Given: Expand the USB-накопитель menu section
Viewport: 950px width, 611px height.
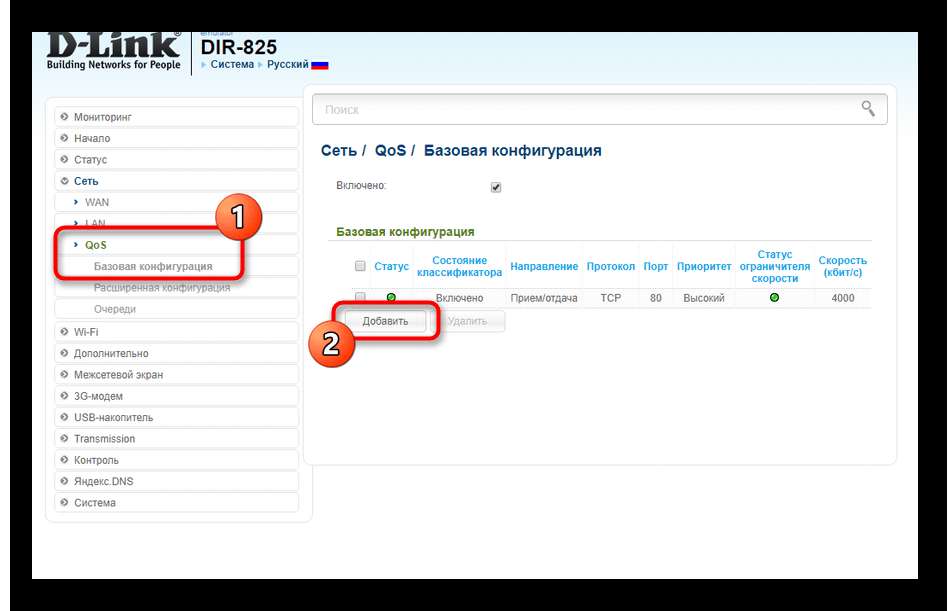Looking at the screenshot, I should pyautogui.click(x=176, y=417).
